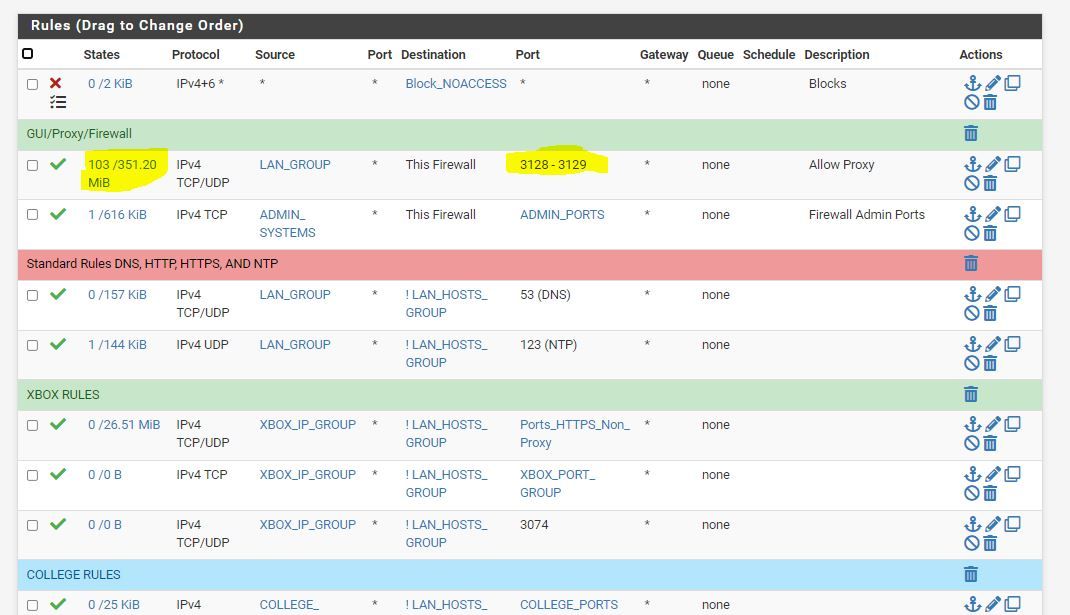1070x615 pixels.
Task: Click the Firewall Admin Ports description
Action: click(867, 214)
